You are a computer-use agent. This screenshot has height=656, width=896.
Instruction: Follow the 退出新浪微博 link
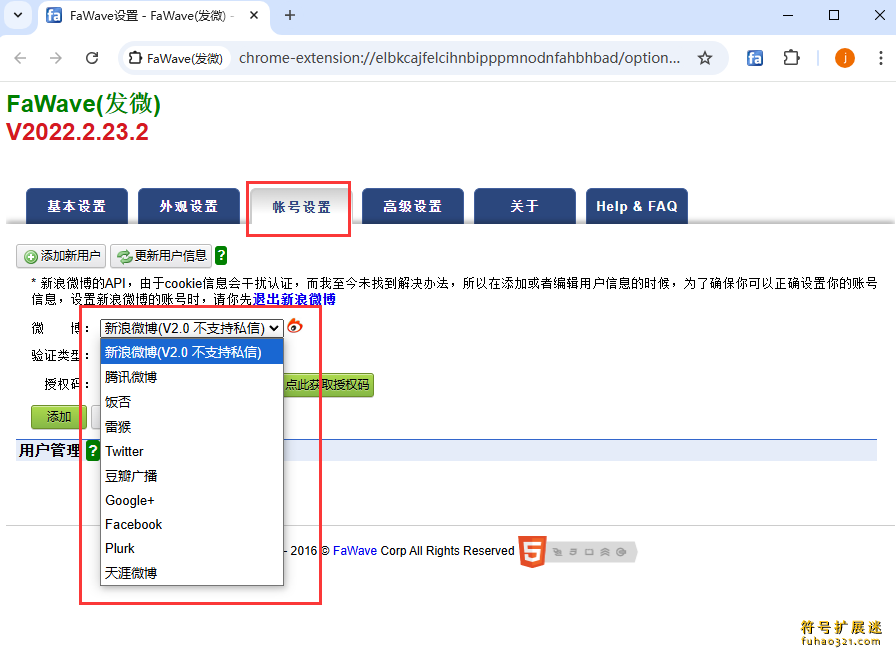(294, 299)
